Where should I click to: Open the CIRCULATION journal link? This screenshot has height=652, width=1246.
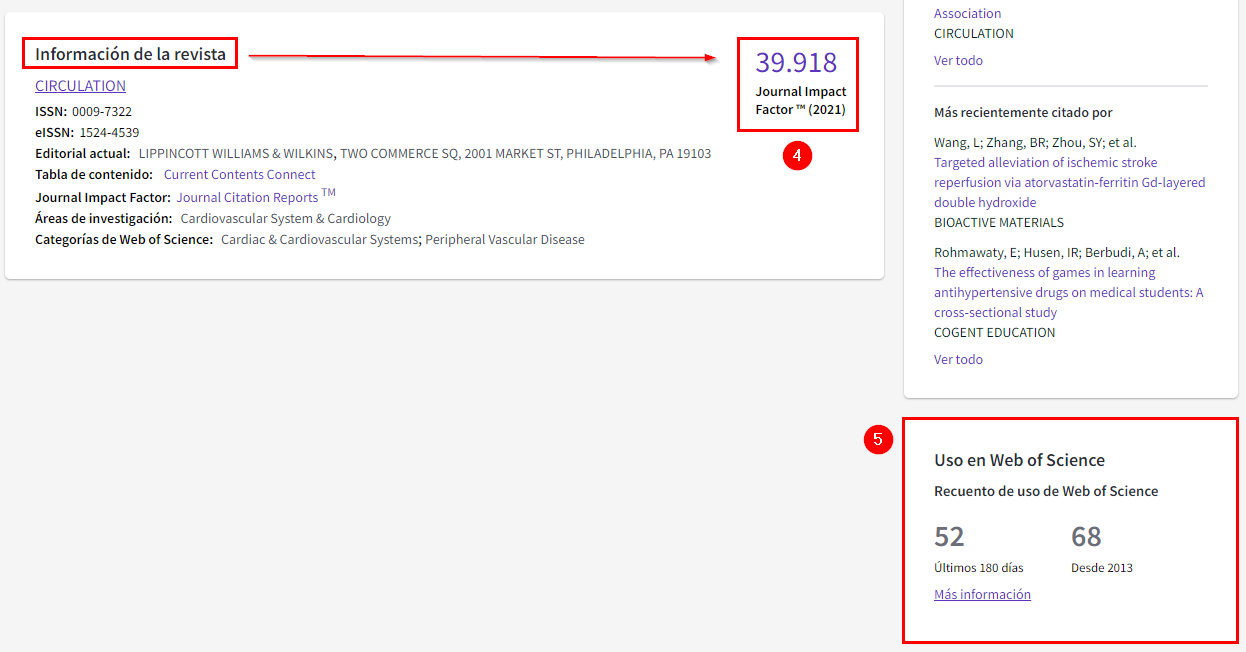(80, 86)
